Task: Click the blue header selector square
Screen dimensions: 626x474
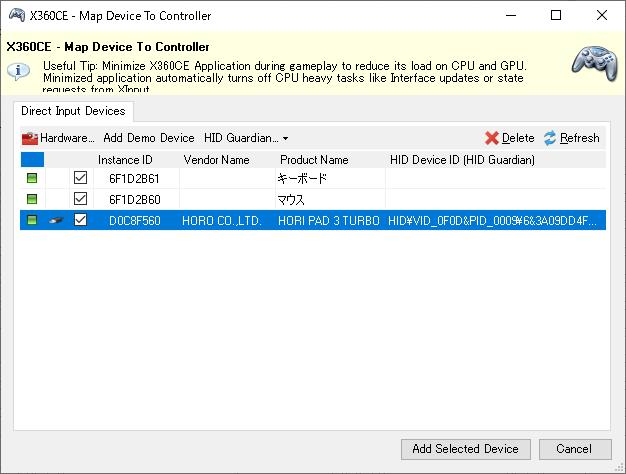Action: click(x=32, y=159)
